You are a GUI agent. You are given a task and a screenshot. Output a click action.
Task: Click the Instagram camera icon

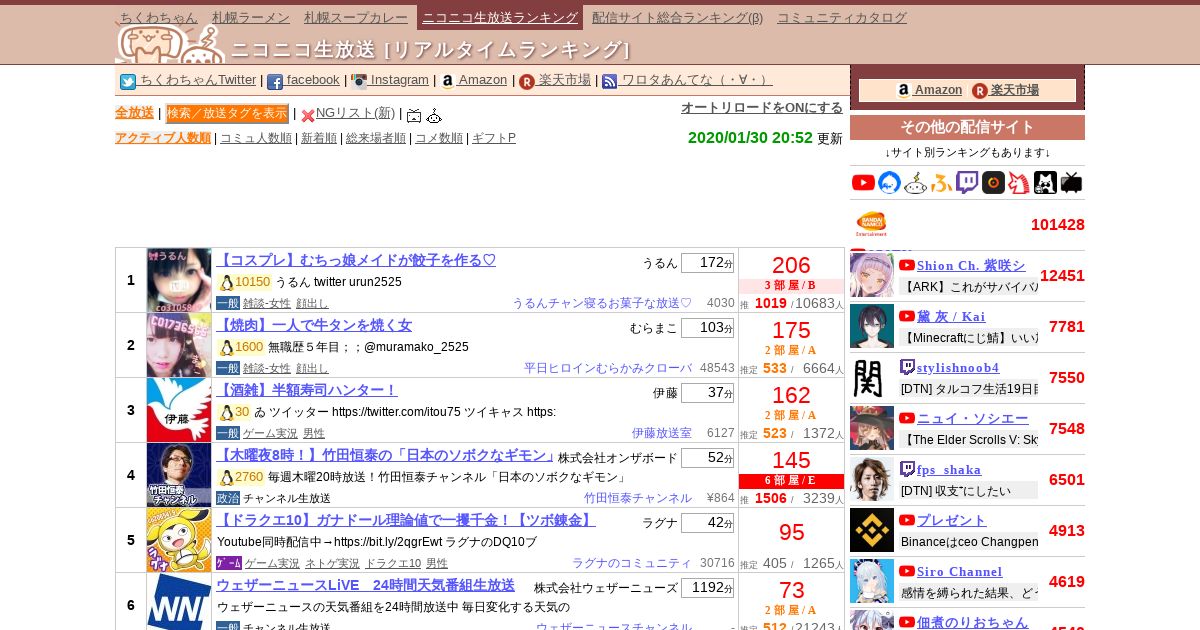[x=359, y=82]
